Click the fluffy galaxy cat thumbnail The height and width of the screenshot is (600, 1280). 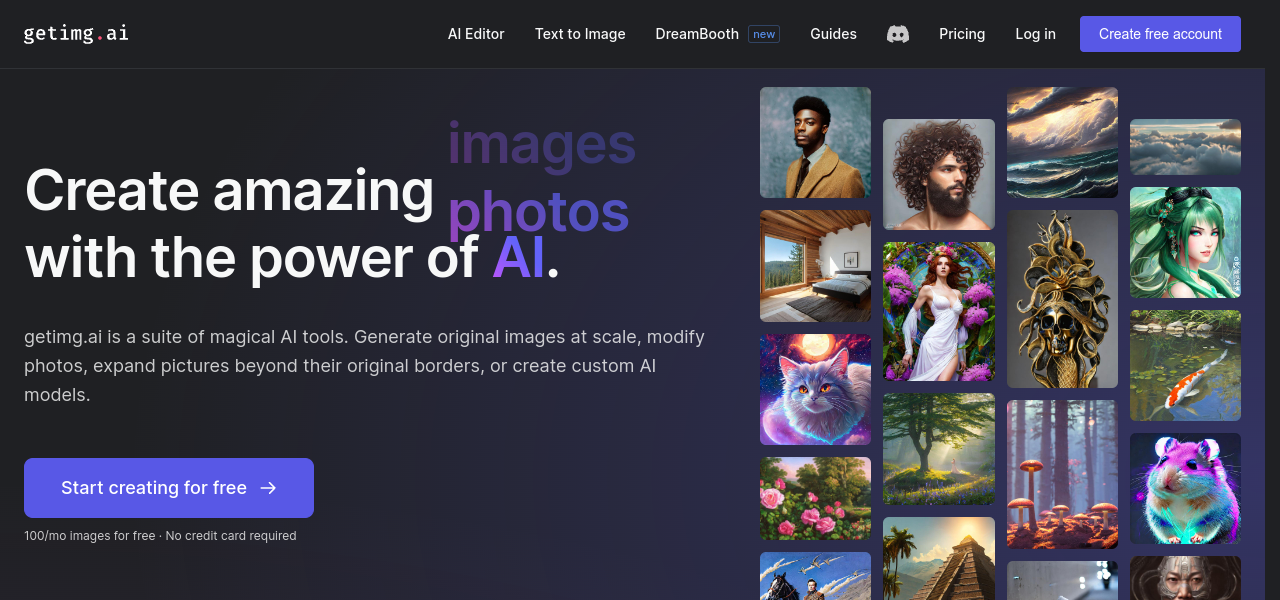pyautogui.click(x=815, y=389)
